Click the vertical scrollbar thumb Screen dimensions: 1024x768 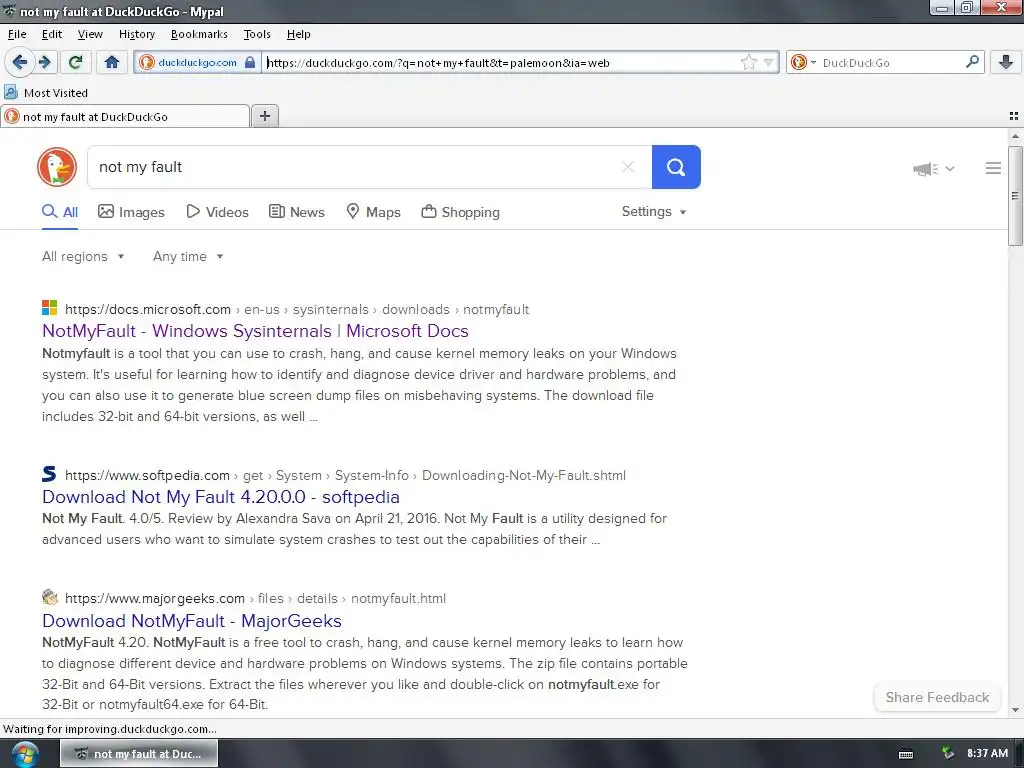coord(1015,196)
